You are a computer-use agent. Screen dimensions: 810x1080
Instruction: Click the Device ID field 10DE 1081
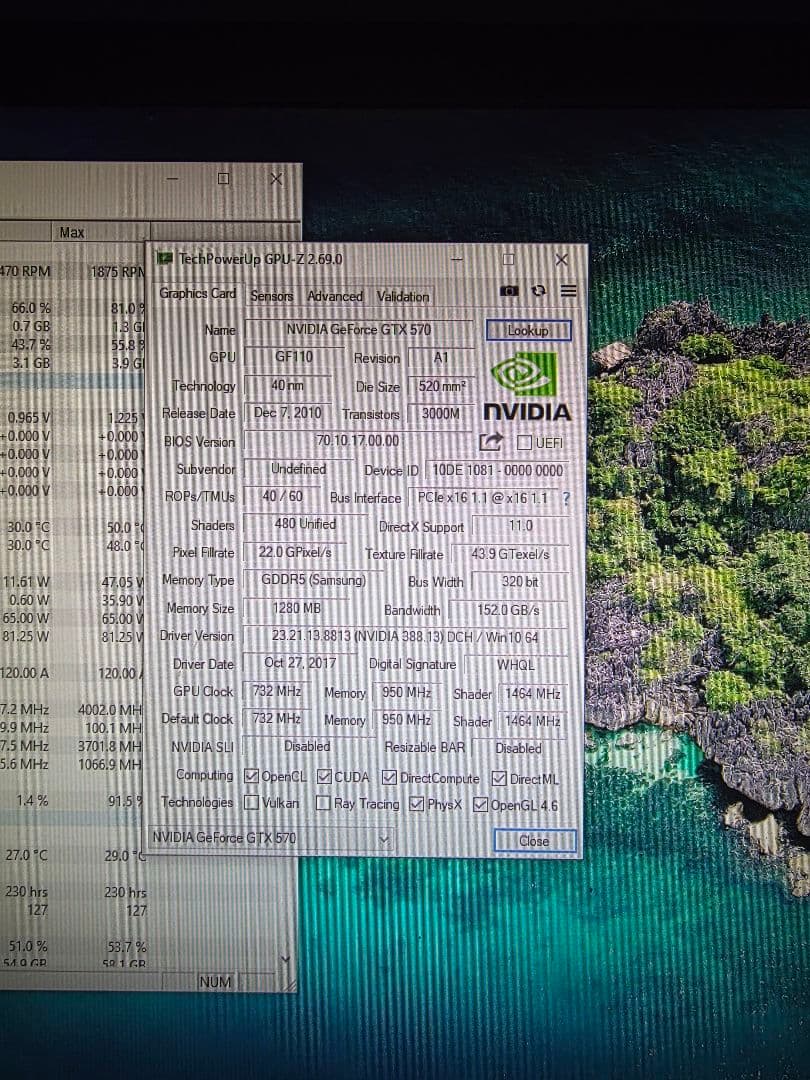pos(497,470)
